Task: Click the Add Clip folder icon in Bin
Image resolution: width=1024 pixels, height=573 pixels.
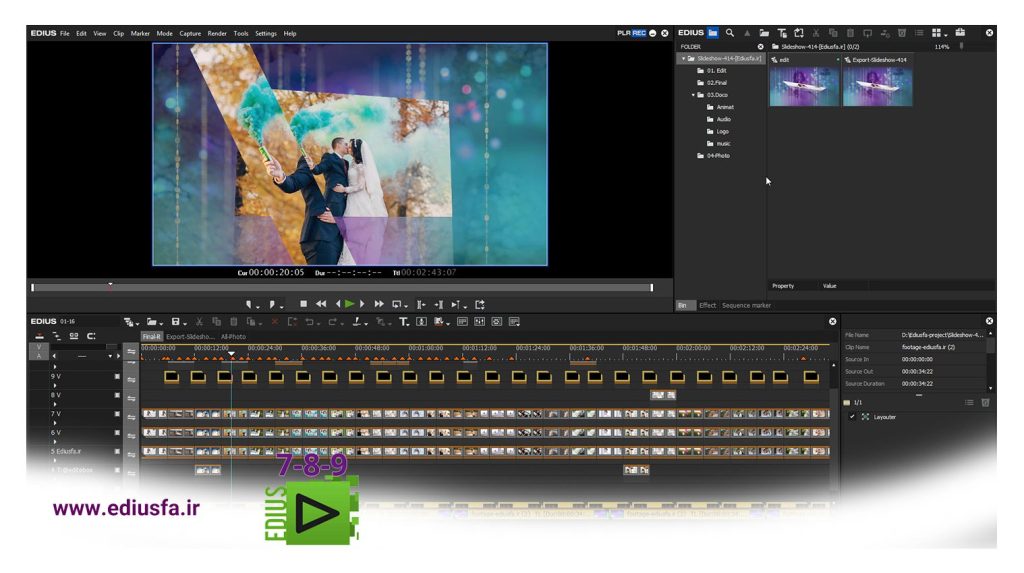Action: (x=764, y=33)
